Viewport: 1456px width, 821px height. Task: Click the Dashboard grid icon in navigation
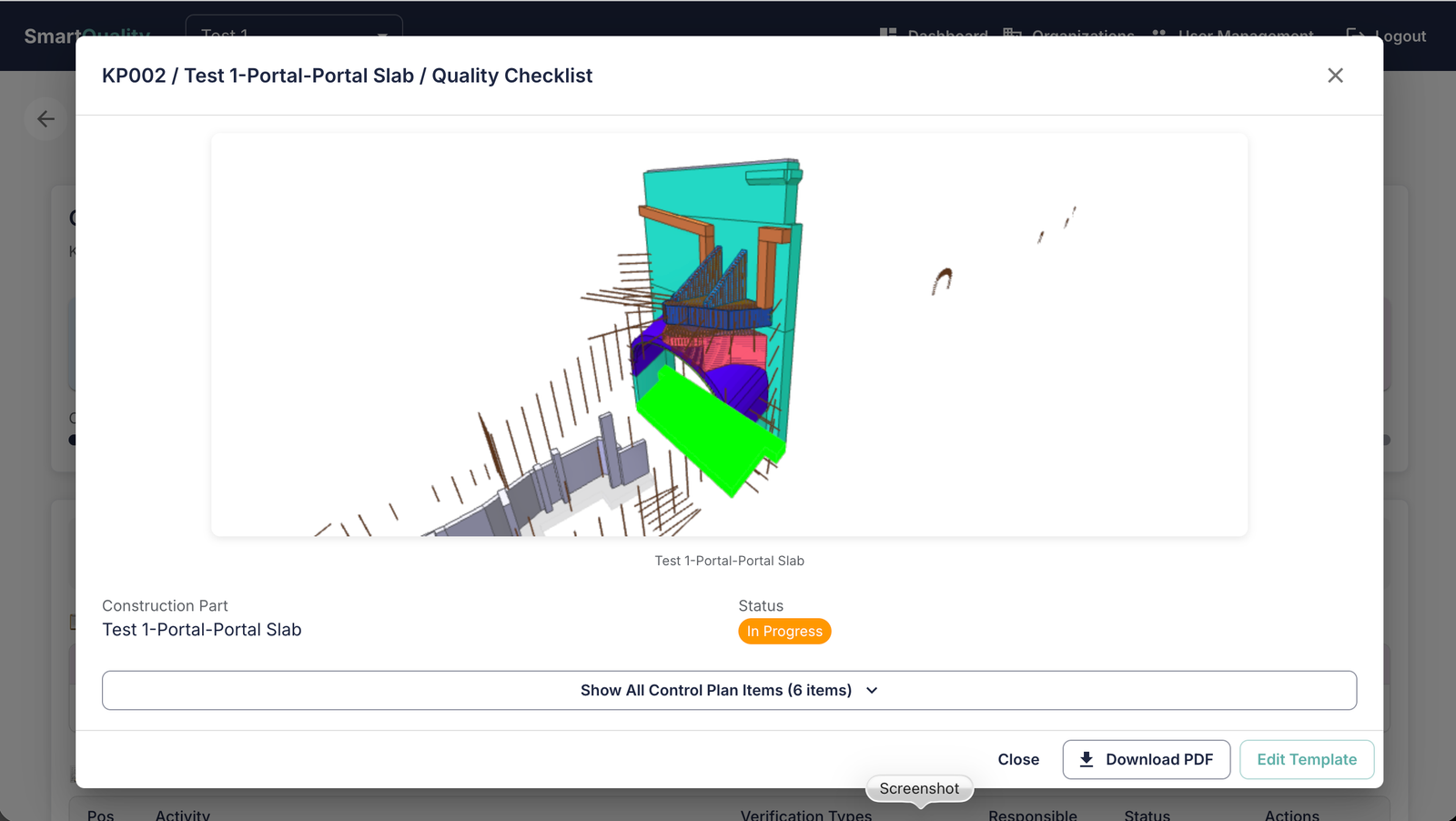(x=888, y=33)
